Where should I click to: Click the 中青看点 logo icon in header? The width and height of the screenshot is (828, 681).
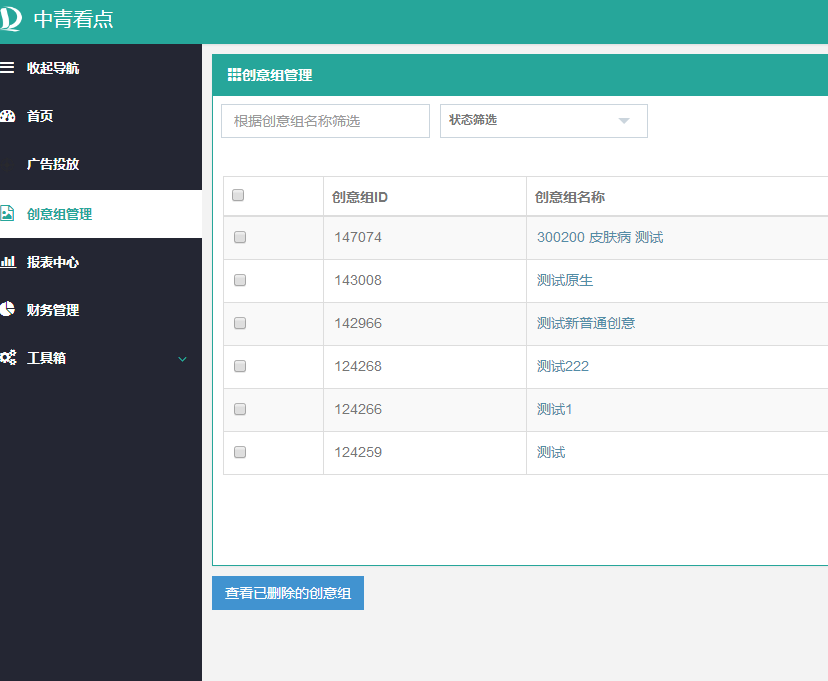[11, 19]
